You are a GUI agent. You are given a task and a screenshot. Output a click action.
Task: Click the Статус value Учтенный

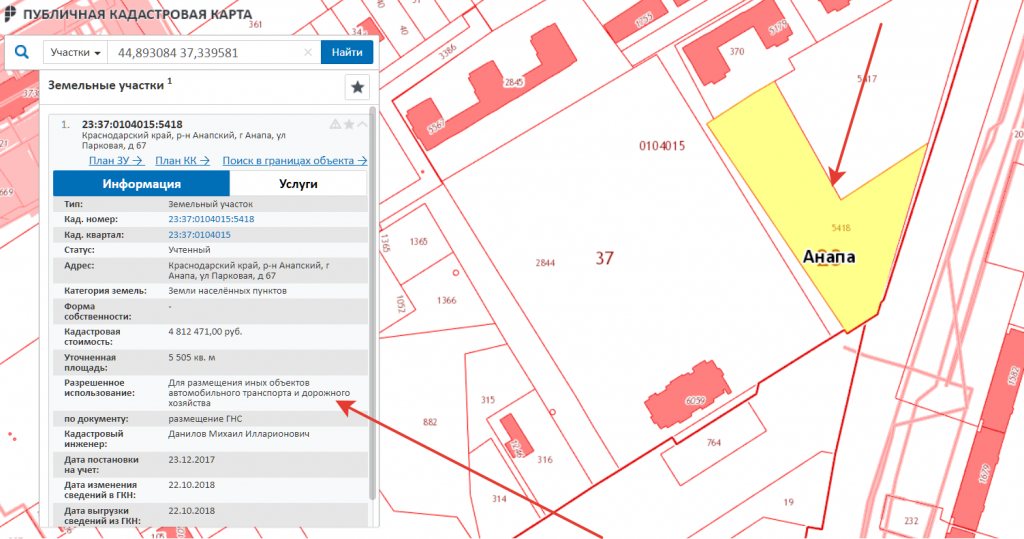coord(189,250)
